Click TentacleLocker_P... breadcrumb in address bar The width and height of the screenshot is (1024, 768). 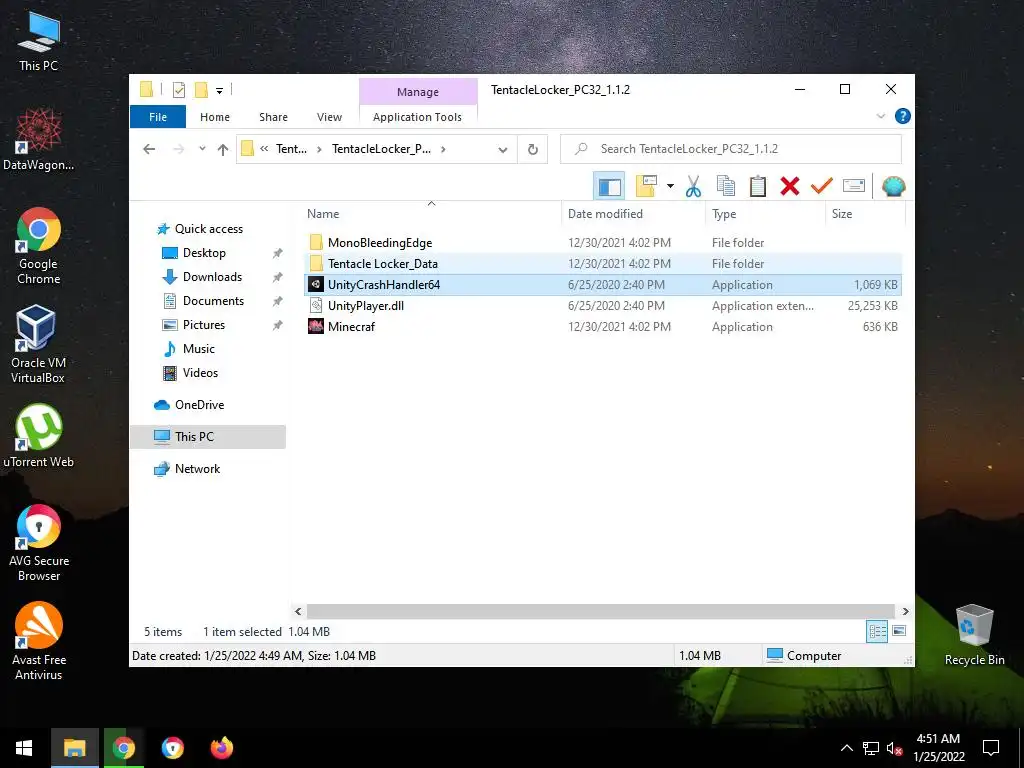point(381,149)
